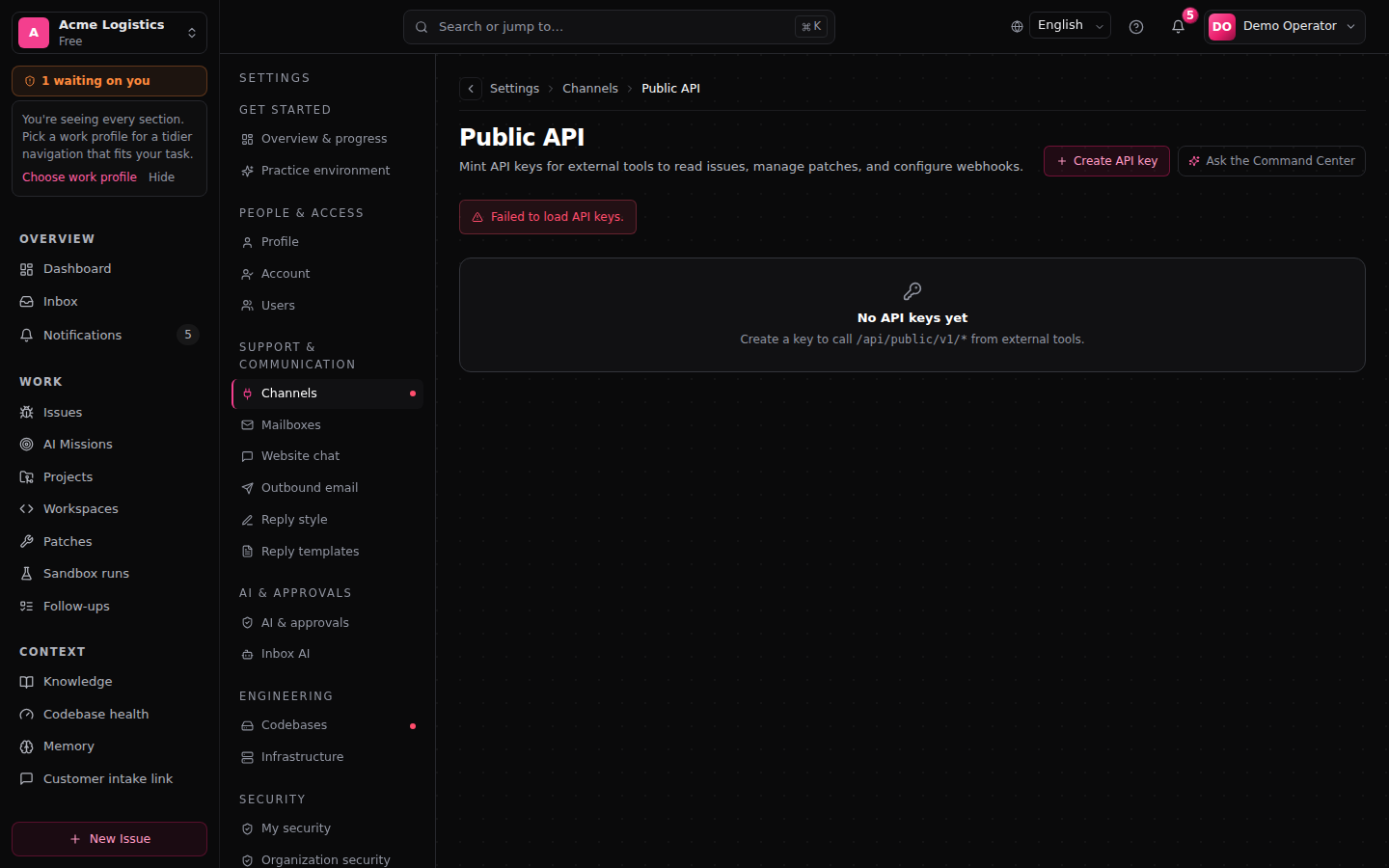Open the Demo Operator account menu
The width and height of the screenshot is (1389, 868).
pos(1284,27)
